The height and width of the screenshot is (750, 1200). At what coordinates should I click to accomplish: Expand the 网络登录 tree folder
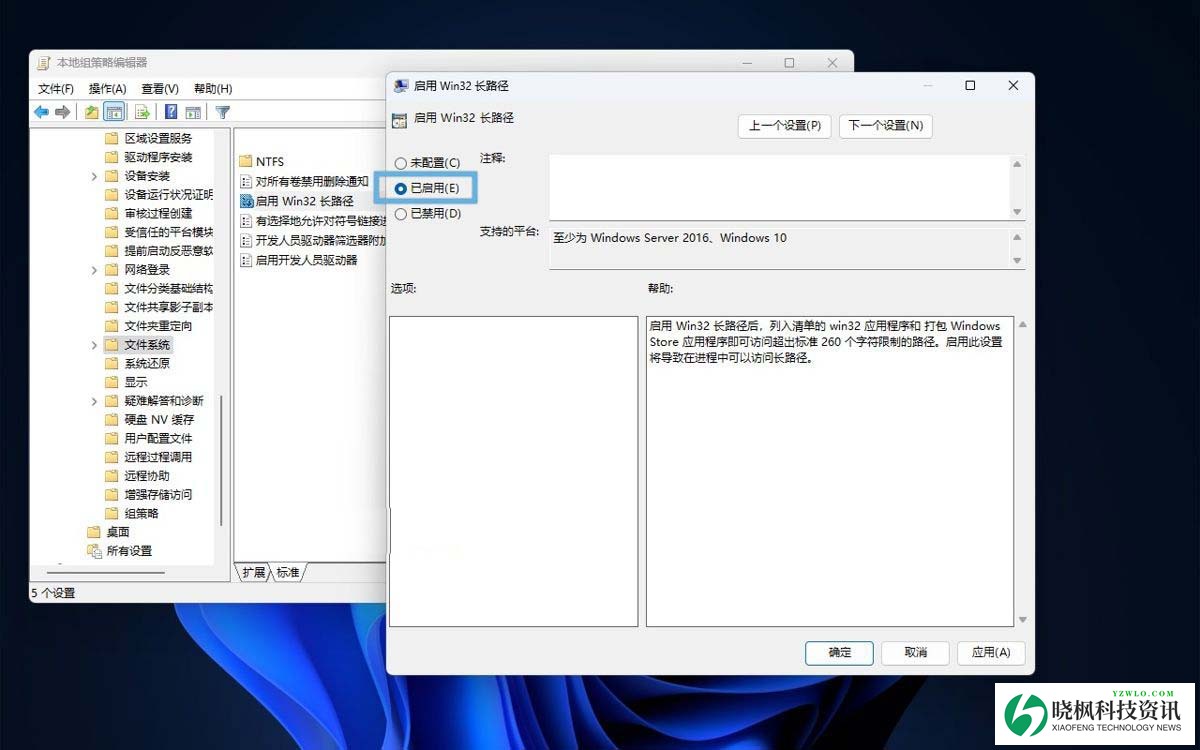[x=95, y=270]
